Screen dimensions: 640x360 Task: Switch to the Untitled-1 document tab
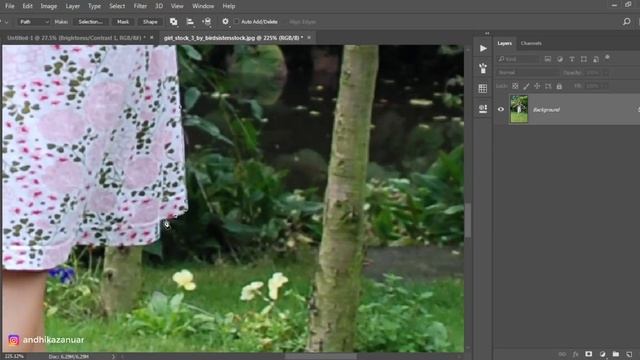[76, 38]
